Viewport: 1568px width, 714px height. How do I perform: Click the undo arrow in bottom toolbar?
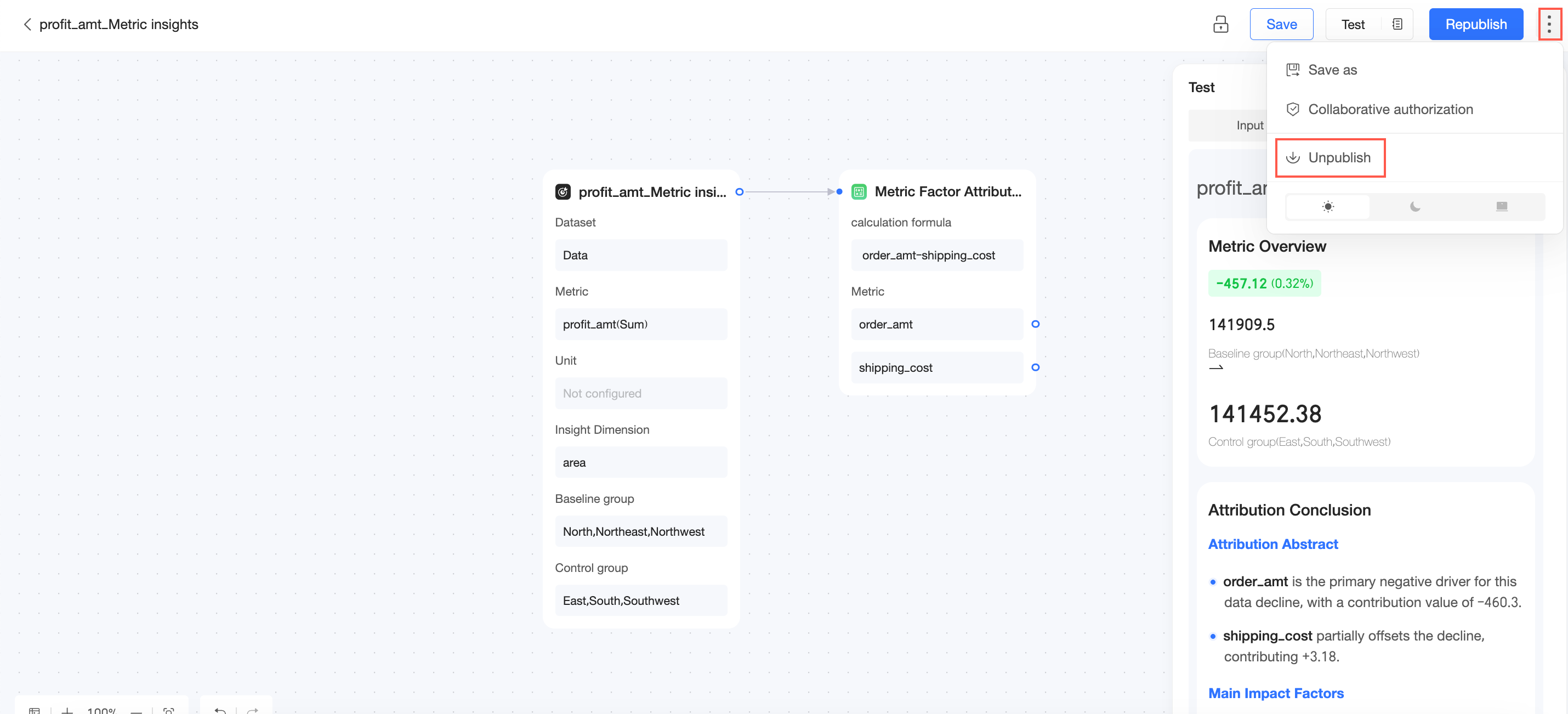pos(220,709)
